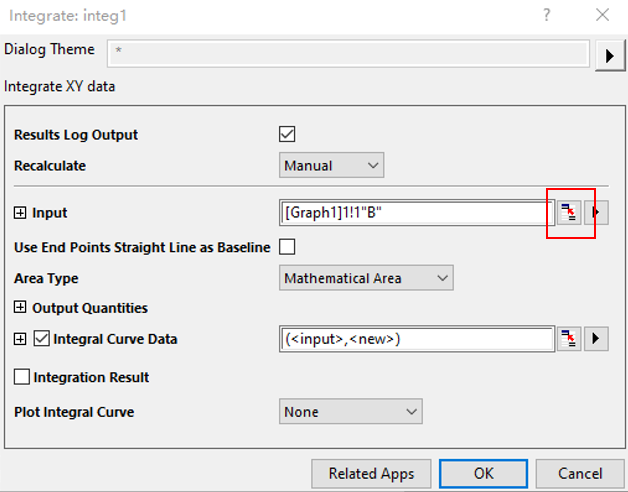The height and width of the screenshot is (492, 628).
Task: Close the Integrate dialog window
Action: pos(602,15)
